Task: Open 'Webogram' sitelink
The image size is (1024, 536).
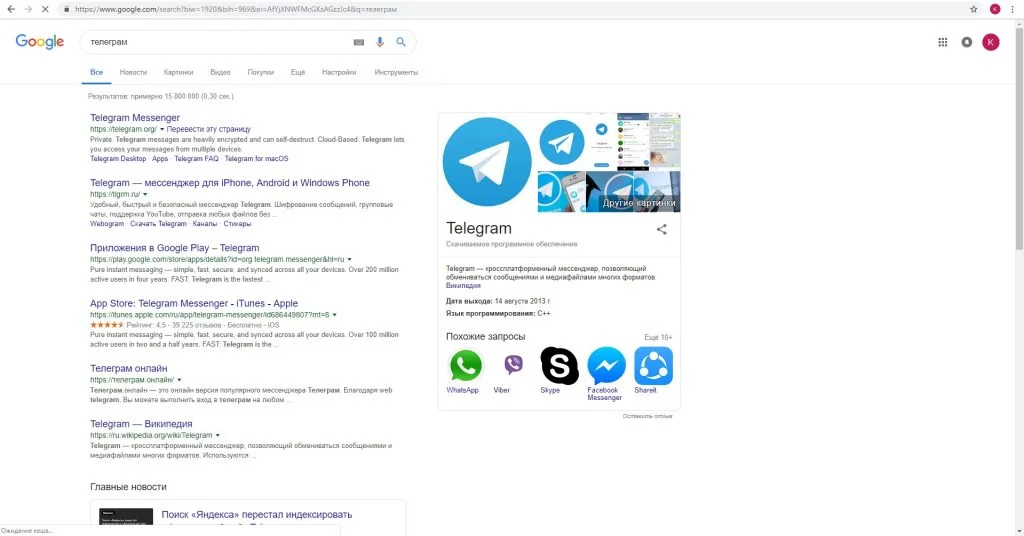Action: pyautogui.click(x=107, y=224)
